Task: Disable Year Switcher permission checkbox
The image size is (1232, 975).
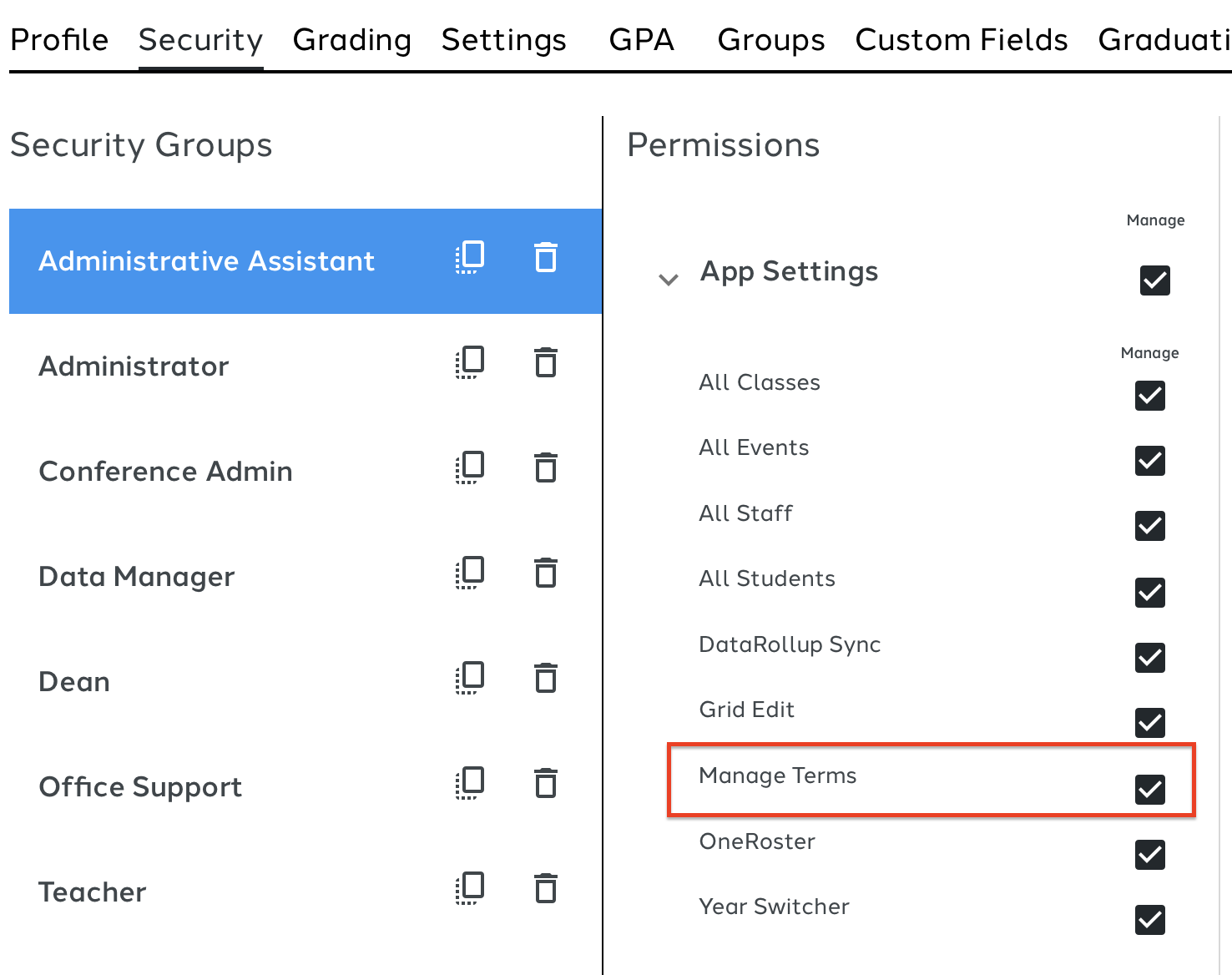Action: coord(1149,920)
